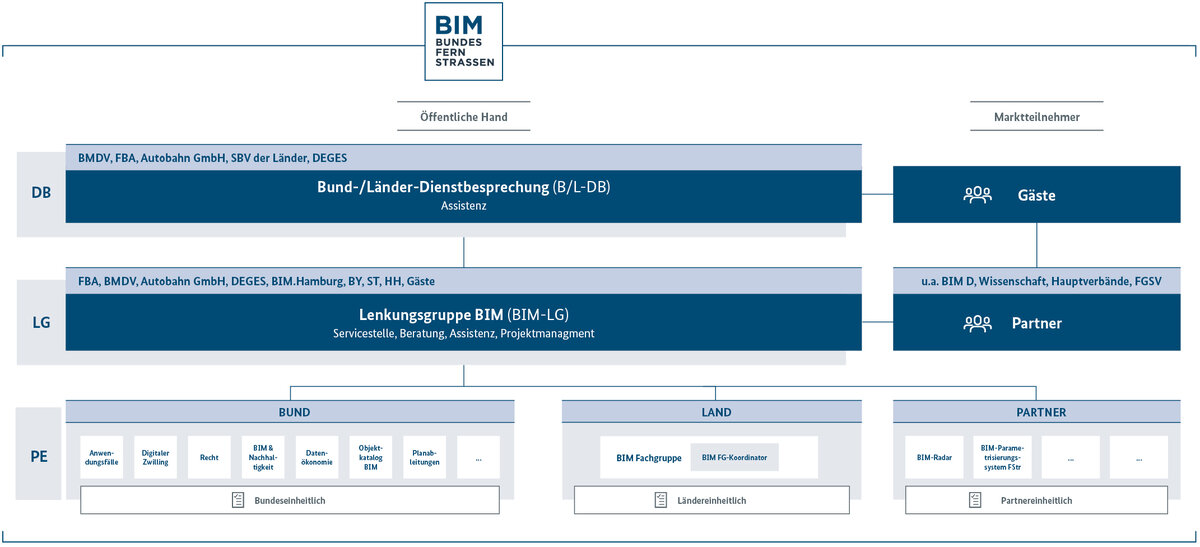Click the Assistenz subtitle under B/L-DB

coord(464,206)
